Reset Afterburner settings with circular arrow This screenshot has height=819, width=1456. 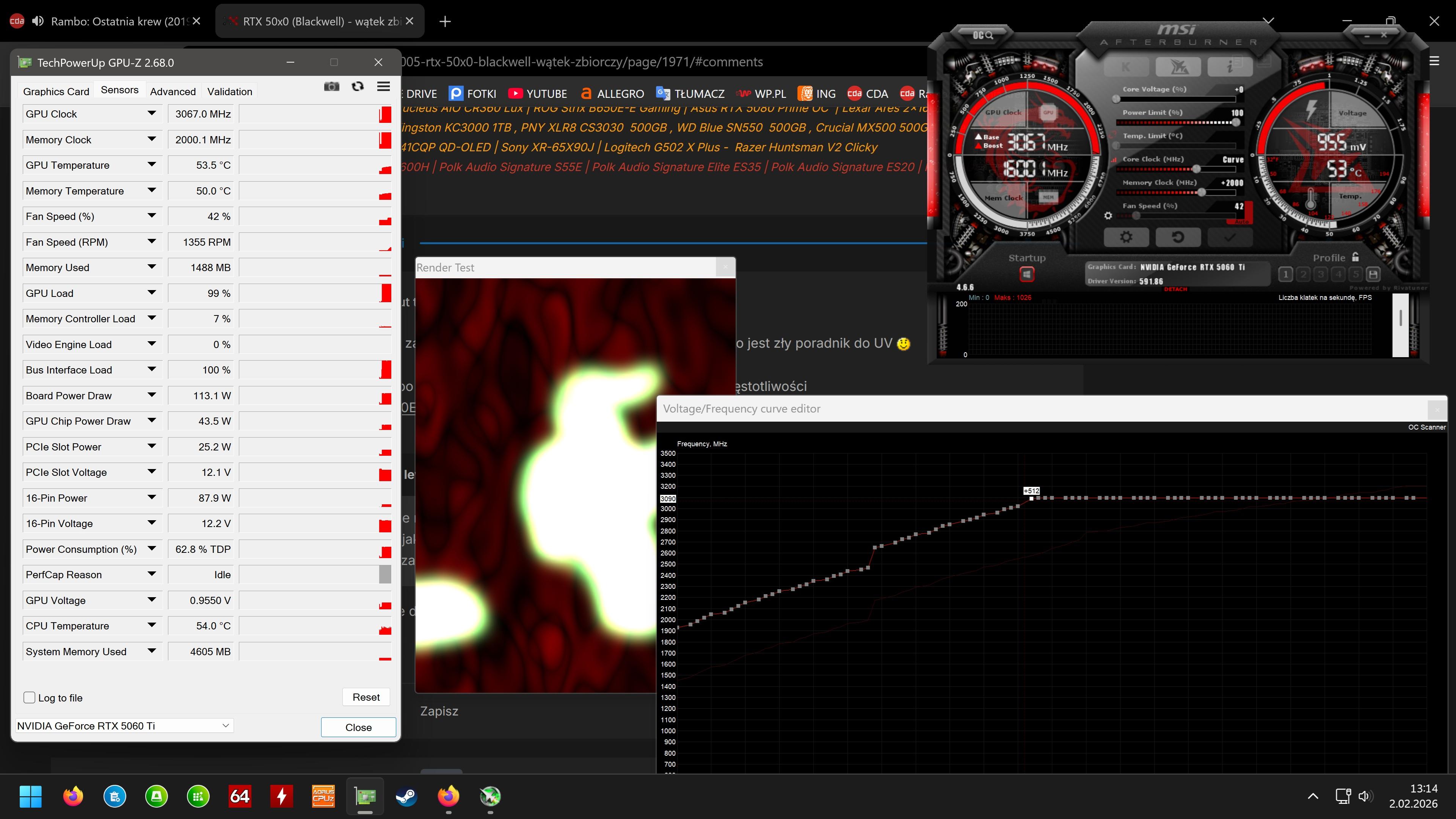click(x=1178, y=237)
